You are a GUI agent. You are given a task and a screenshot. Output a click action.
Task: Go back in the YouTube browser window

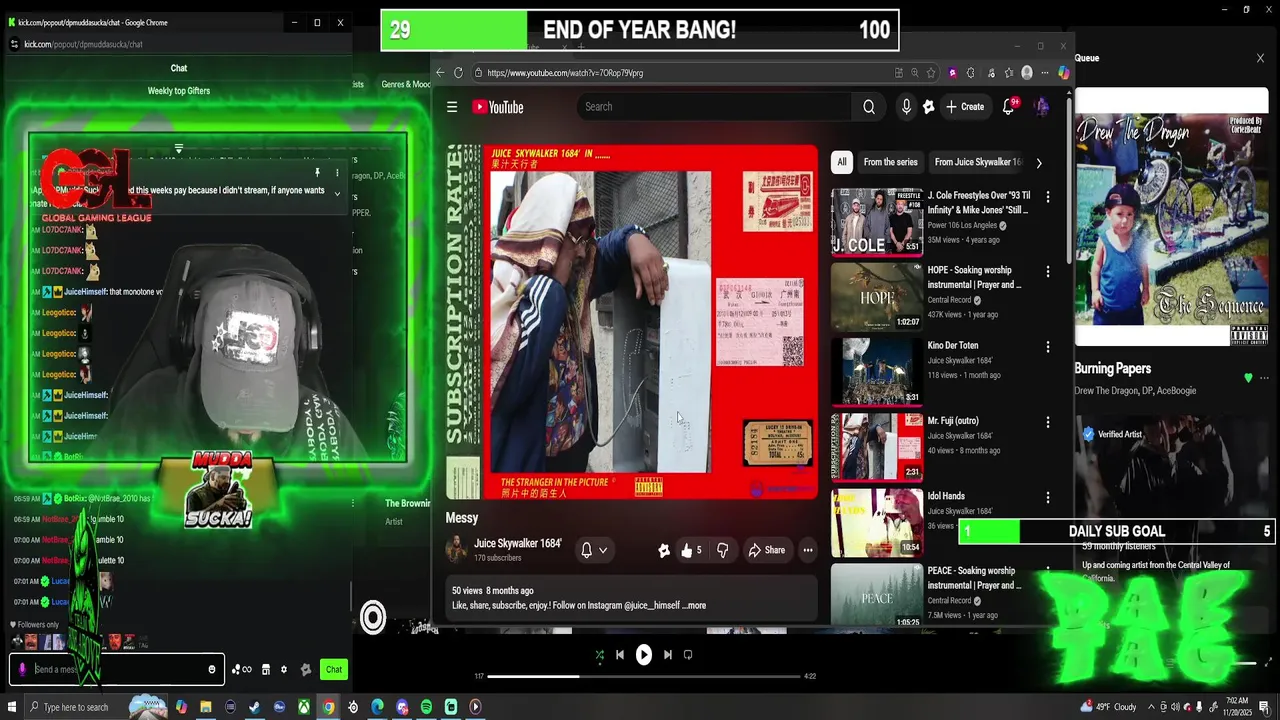coord(440,73)
